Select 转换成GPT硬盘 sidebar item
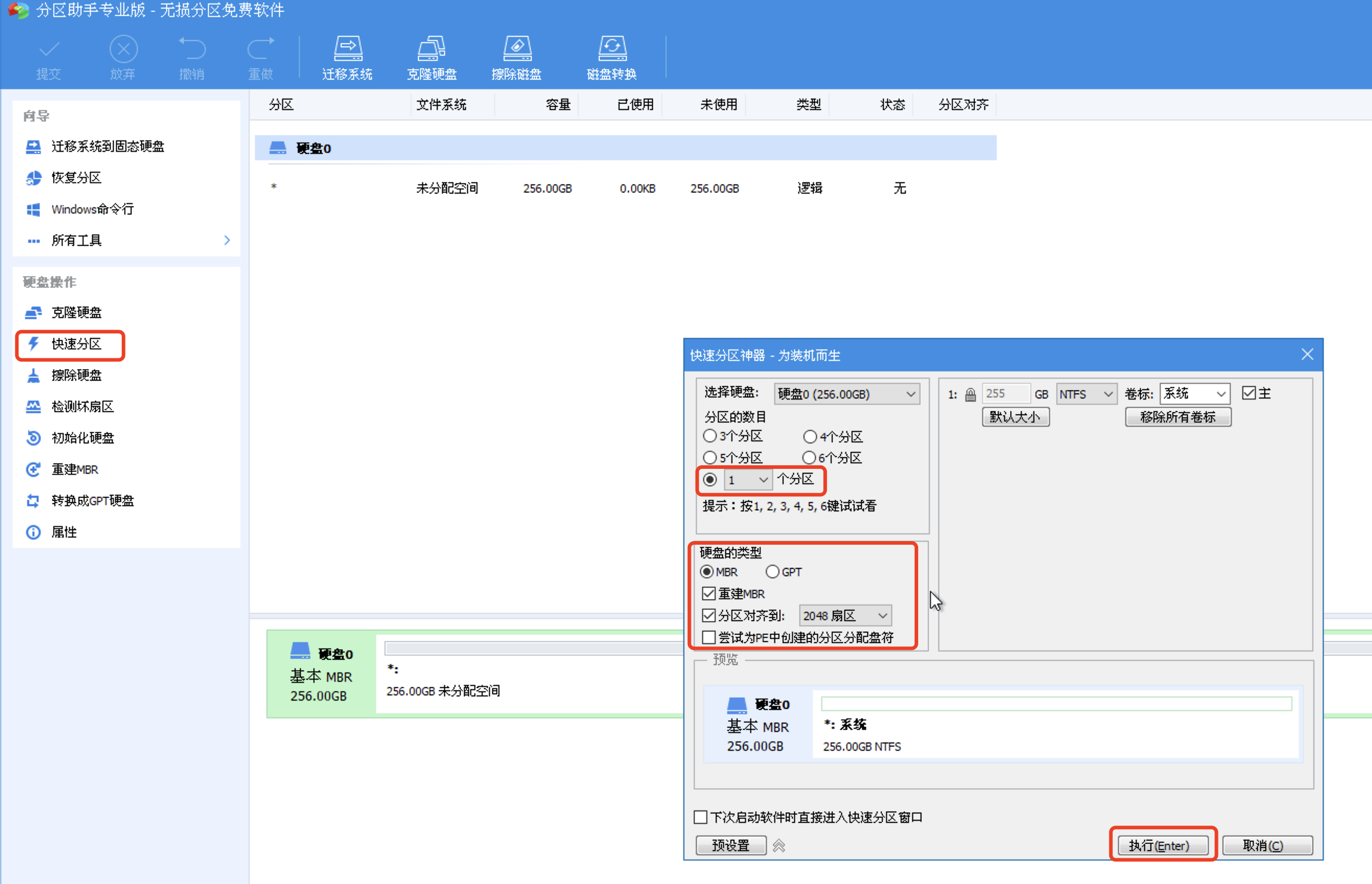The image size is (1372, 884). pyautogui.click(x=93, y=501)
